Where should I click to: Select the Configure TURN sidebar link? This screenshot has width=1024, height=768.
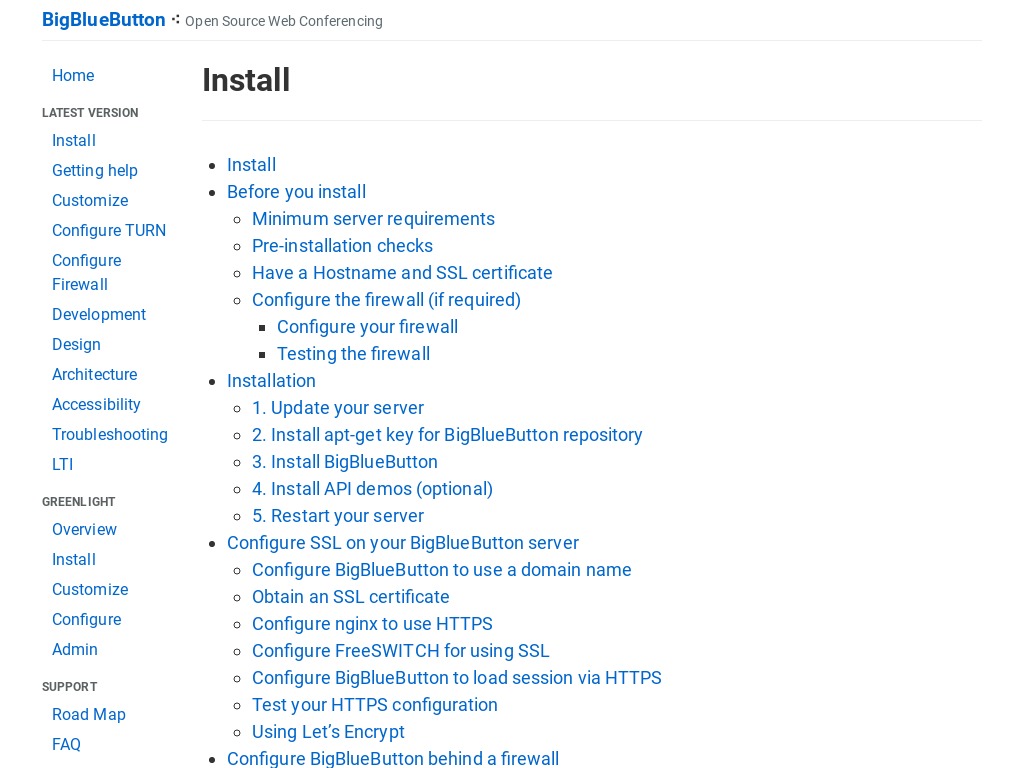(x=109, y=231)
